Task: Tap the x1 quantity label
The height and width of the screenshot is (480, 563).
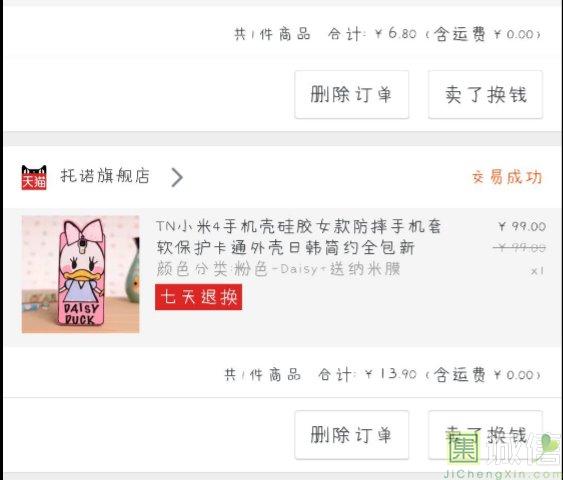Action: 538,270
